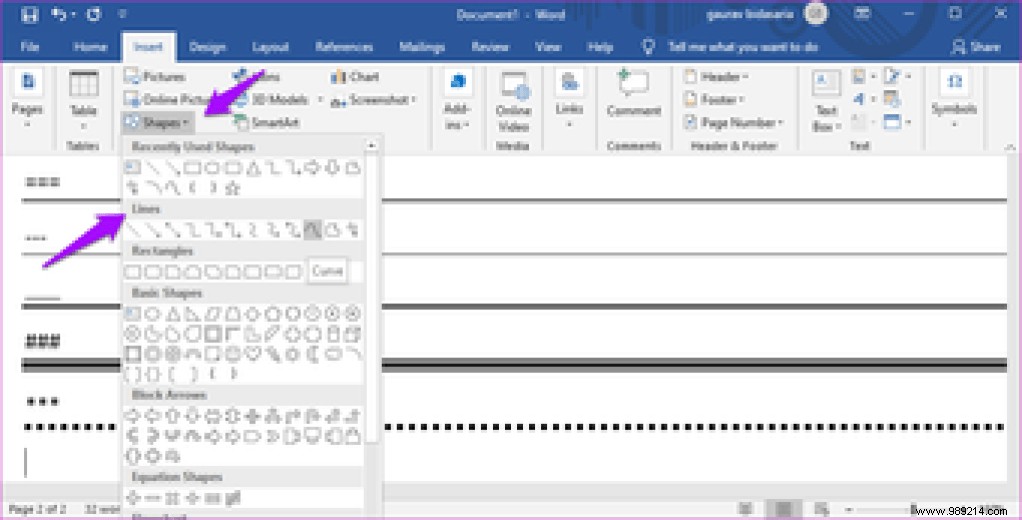1022x520 pixels.
Task: Insert a Chart
Action: tap(355, 77)
